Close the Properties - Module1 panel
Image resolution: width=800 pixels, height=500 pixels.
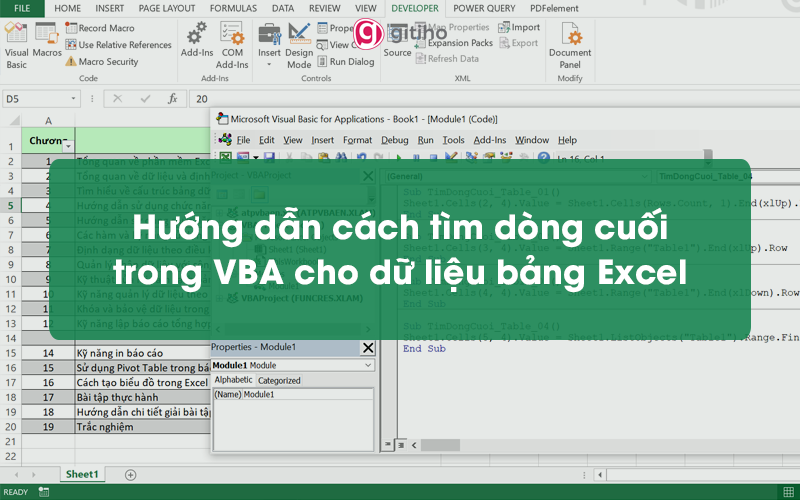(x=368, y=348)
